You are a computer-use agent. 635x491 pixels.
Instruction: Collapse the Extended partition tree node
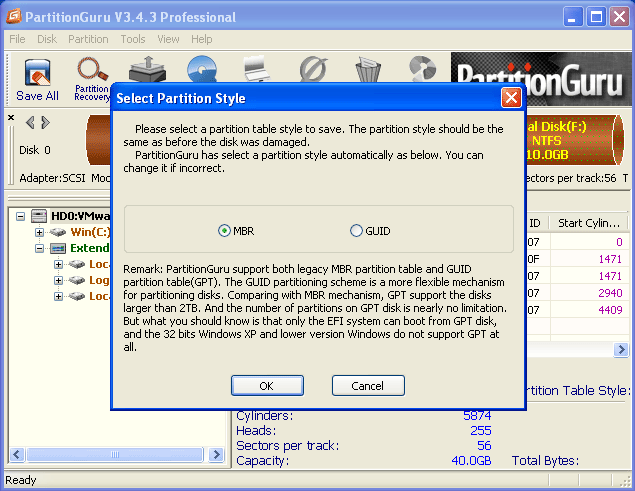point(39,248)
